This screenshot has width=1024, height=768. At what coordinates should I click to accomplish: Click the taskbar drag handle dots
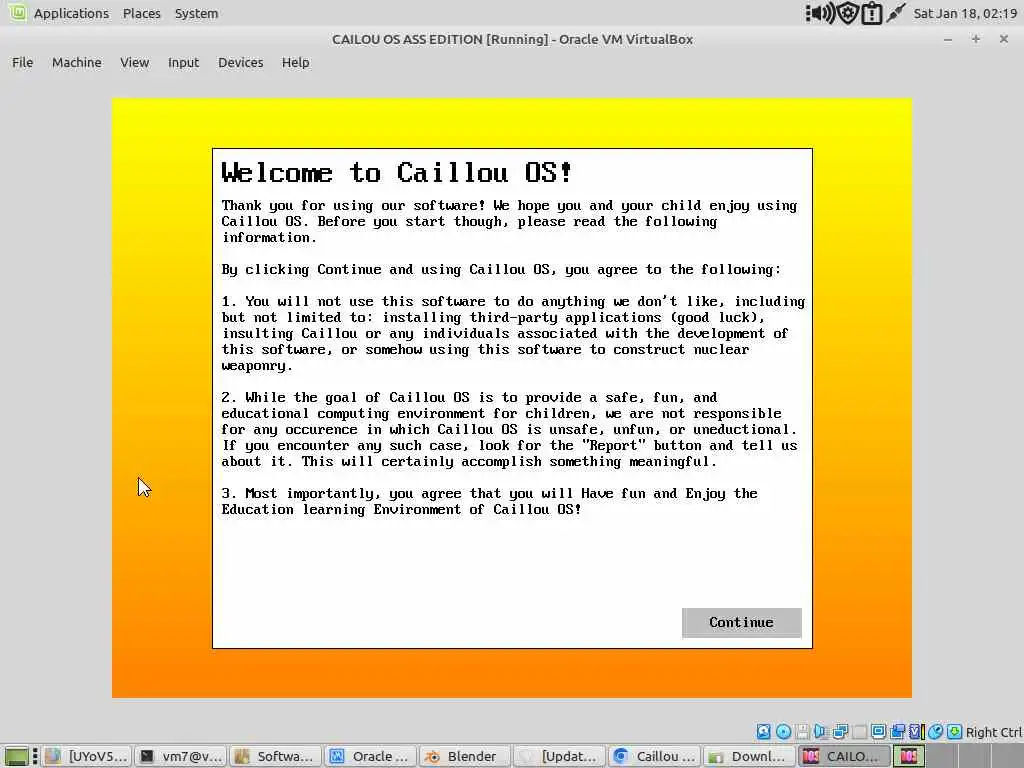point(35,756)
